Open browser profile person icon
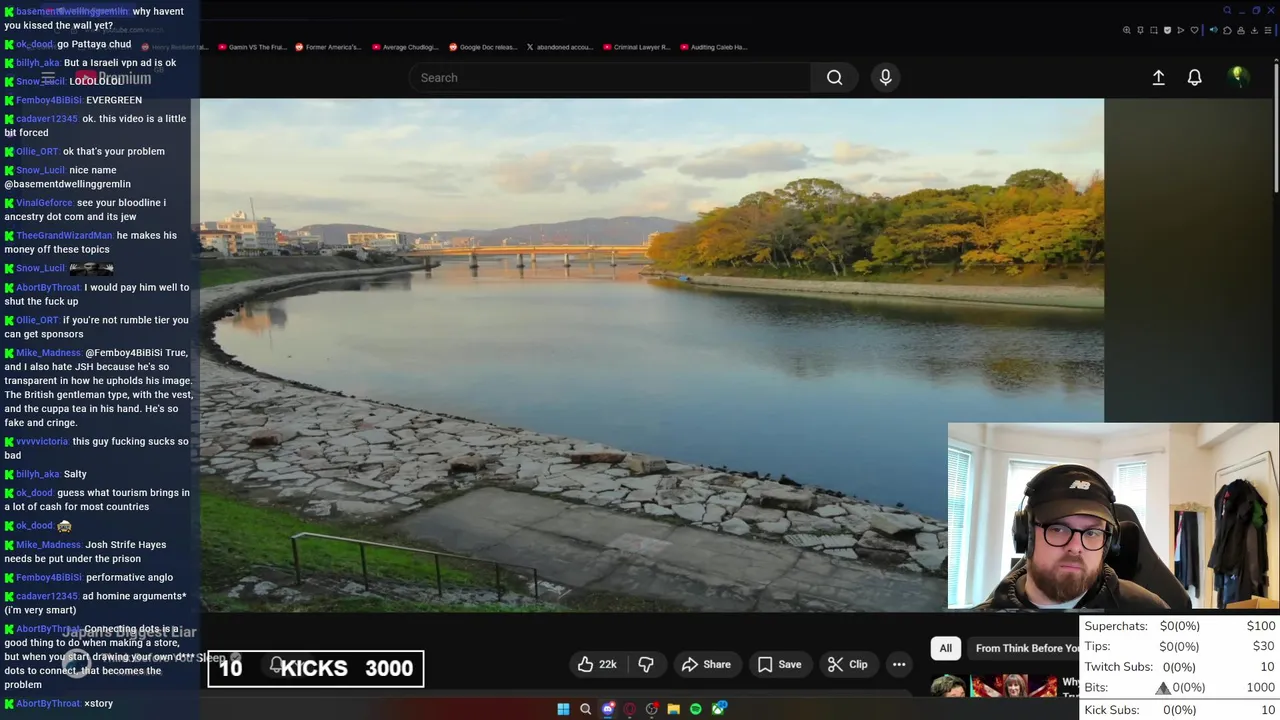The image size is (1280, 720). [1241, 30]
